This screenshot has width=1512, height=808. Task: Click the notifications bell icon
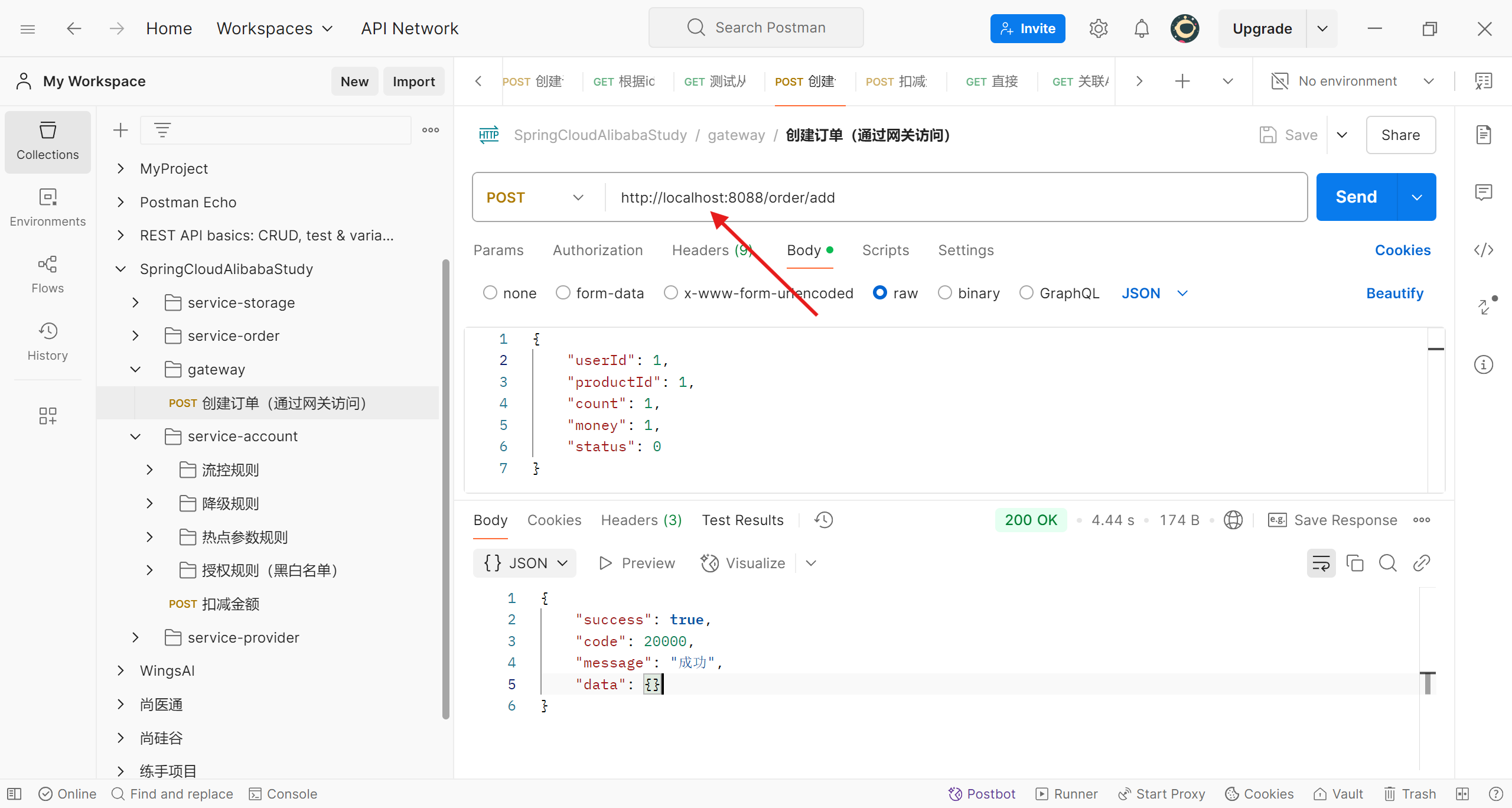click(1141, 28)
